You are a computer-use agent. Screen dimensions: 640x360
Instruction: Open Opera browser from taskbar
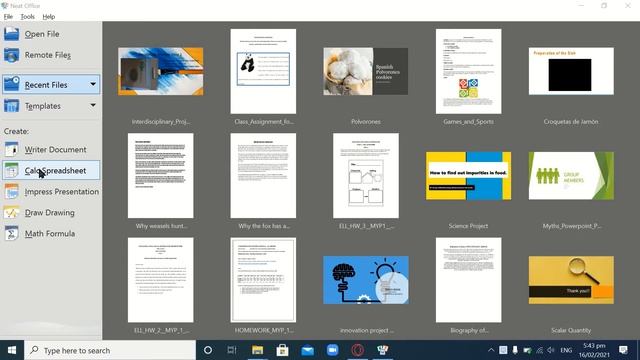[x=358, y=350]
